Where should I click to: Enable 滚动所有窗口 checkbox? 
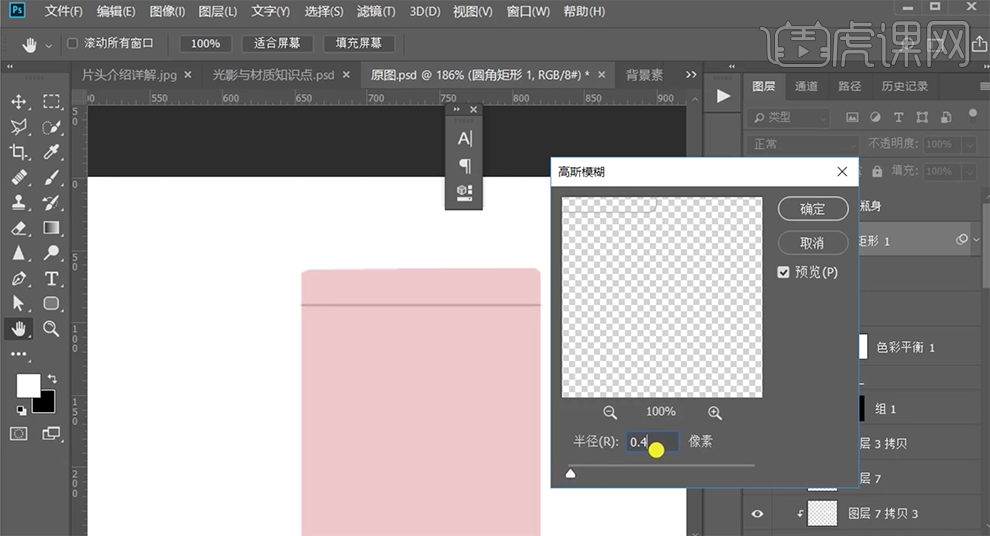72,44
